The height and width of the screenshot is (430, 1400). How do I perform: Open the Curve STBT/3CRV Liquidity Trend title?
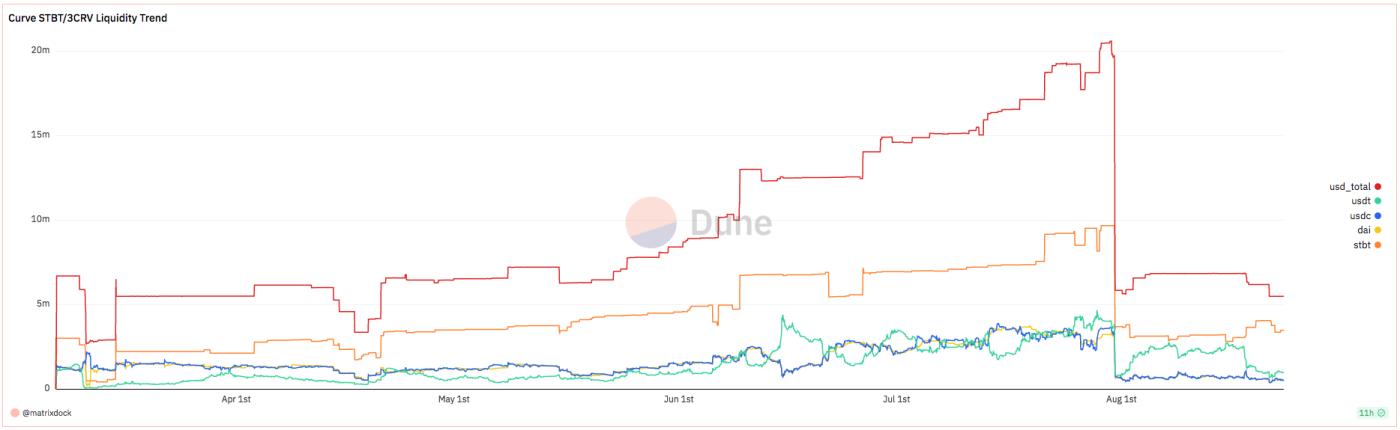coord(87,19)
